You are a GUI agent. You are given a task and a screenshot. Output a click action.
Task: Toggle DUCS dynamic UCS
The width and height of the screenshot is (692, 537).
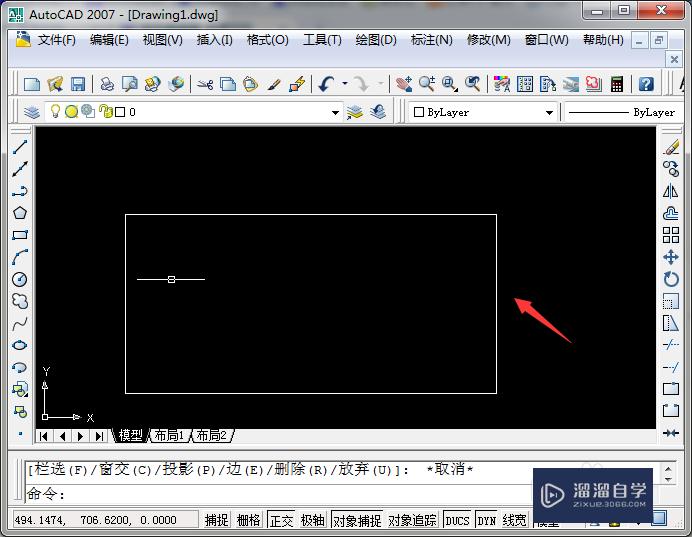457,520
